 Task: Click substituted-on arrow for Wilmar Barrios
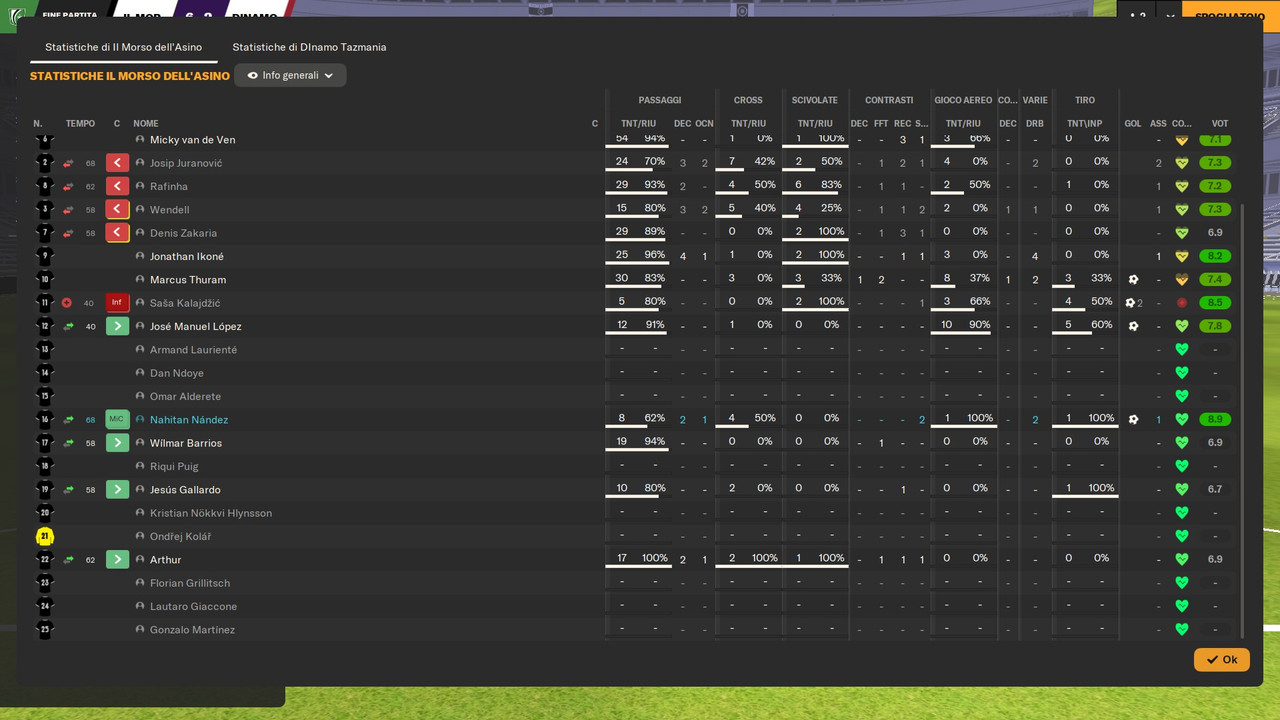[118, 443]
